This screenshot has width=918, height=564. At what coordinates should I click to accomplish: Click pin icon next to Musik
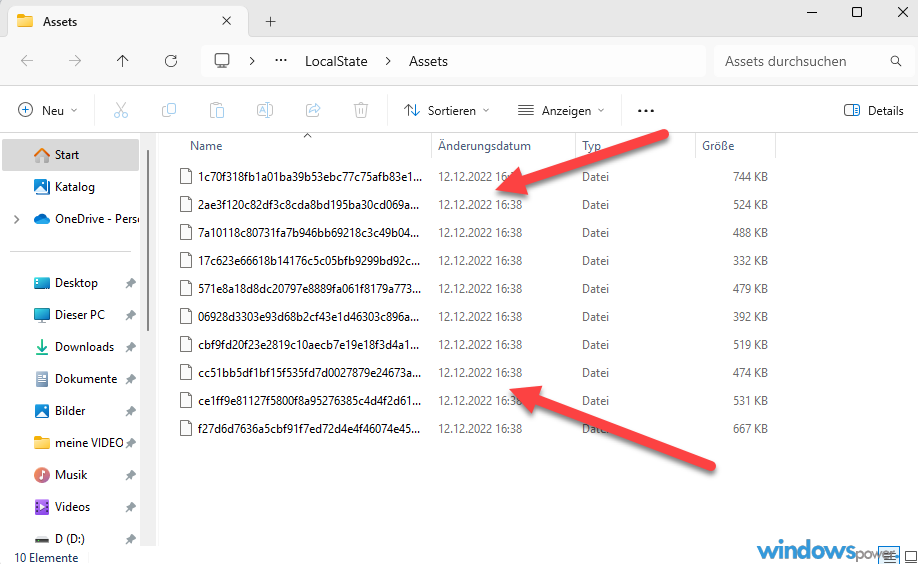click(131, 476)
